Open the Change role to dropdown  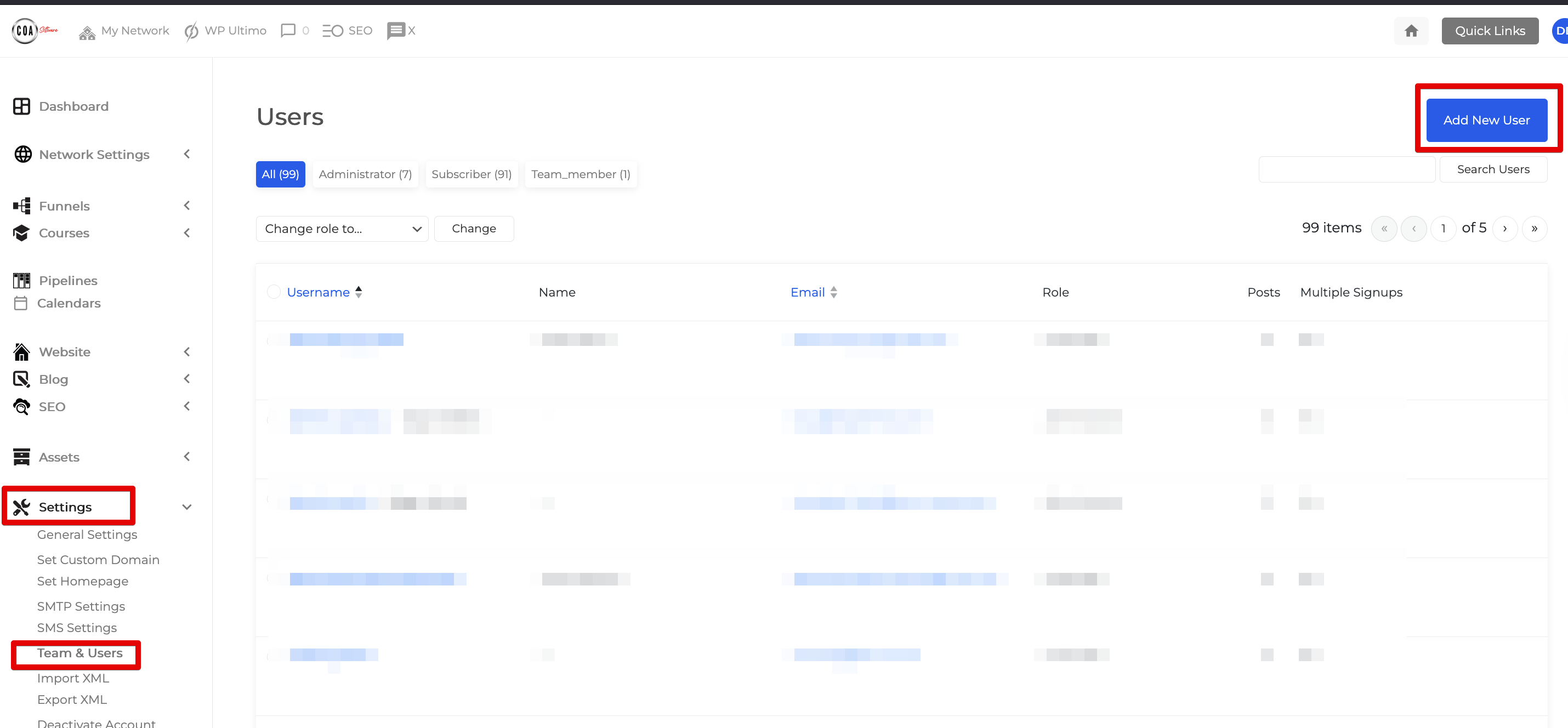(342, 228)
